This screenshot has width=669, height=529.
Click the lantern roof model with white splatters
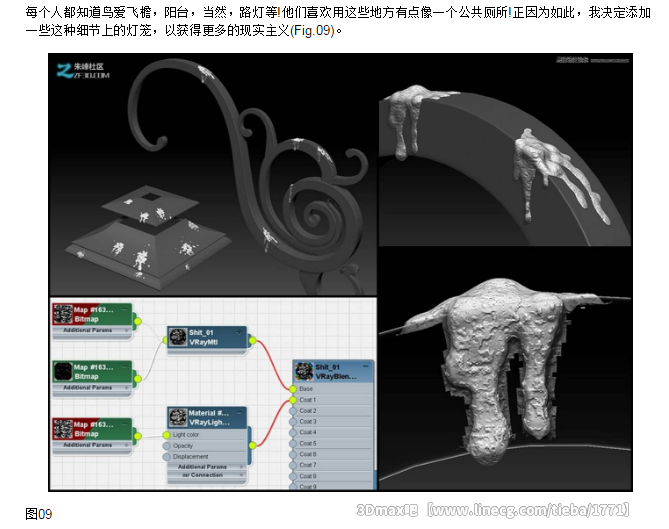[148, 237]
